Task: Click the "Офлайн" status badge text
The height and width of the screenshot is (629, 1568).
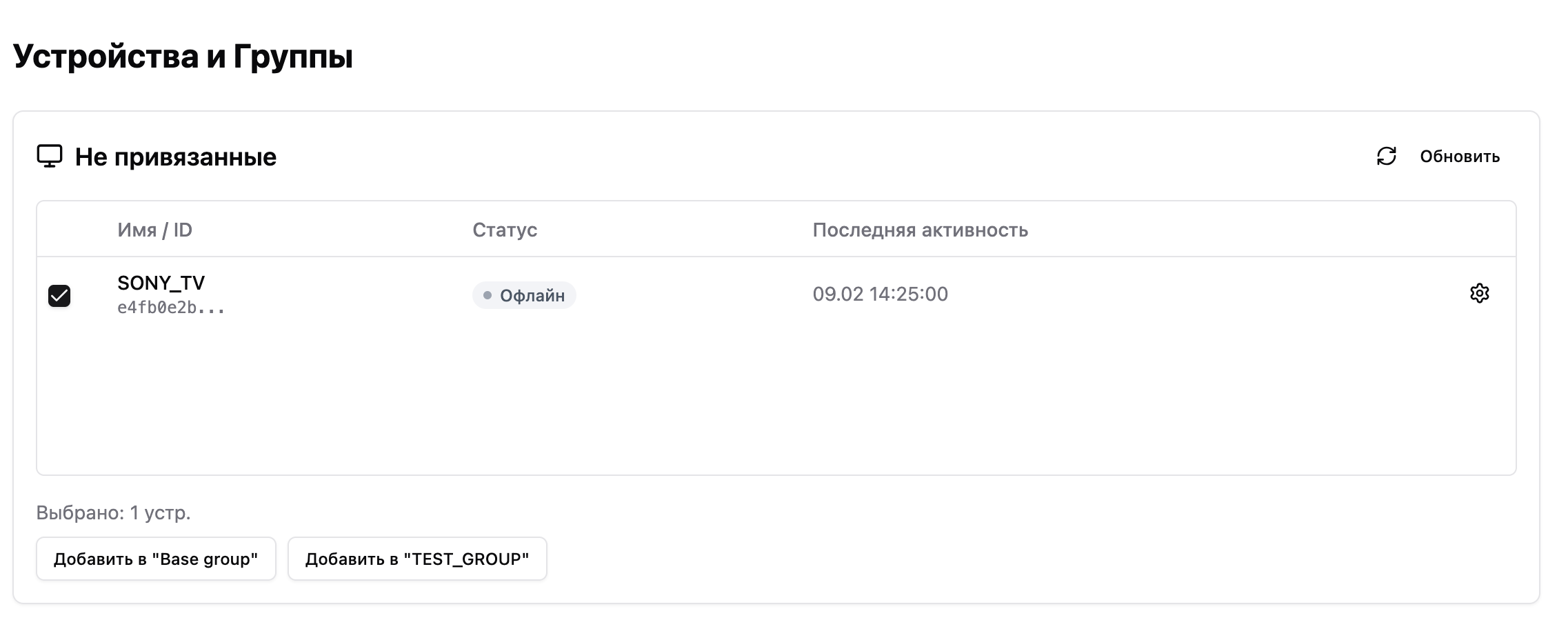Action: (x=532, y=296)
